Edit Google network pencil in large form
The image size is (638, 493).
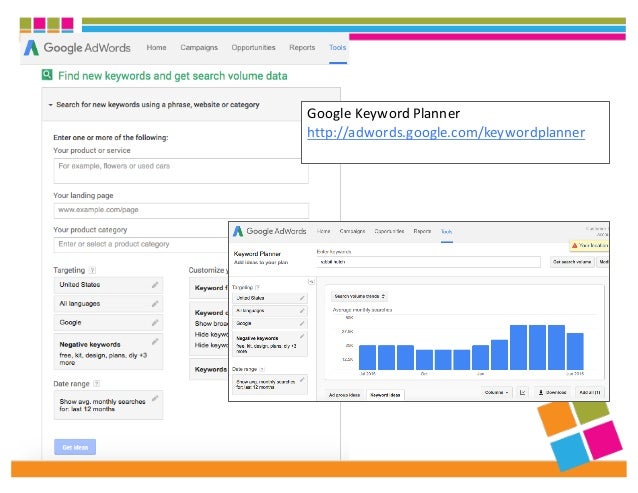click(155, 323)
